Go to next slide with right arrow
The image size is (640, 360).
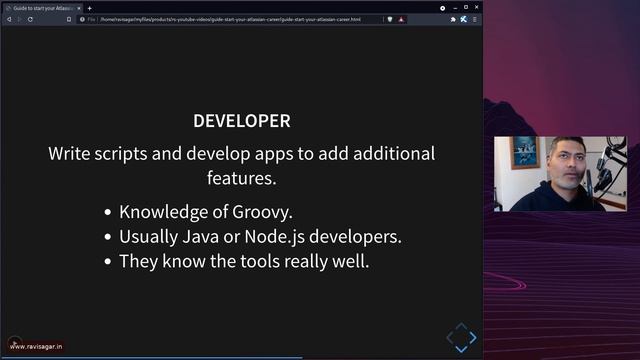473,338
